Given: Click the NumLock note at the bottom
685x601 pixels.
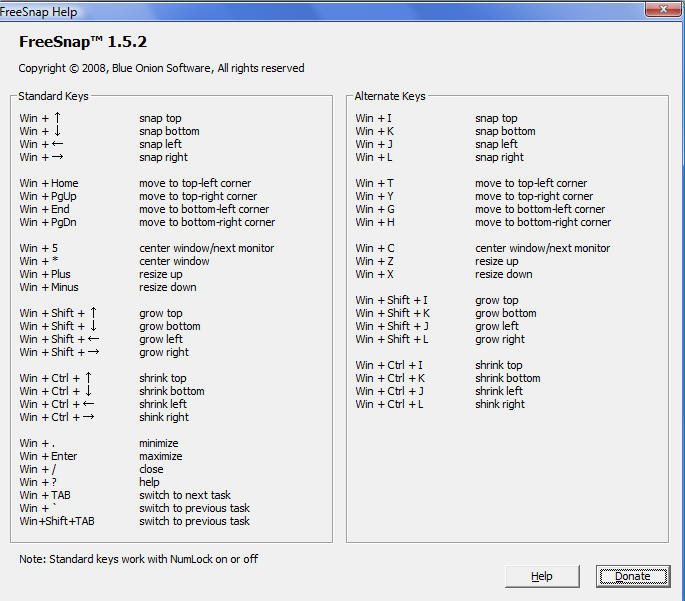Looking at the screenshot, I should pyautogui.click(x=138, y=559).
